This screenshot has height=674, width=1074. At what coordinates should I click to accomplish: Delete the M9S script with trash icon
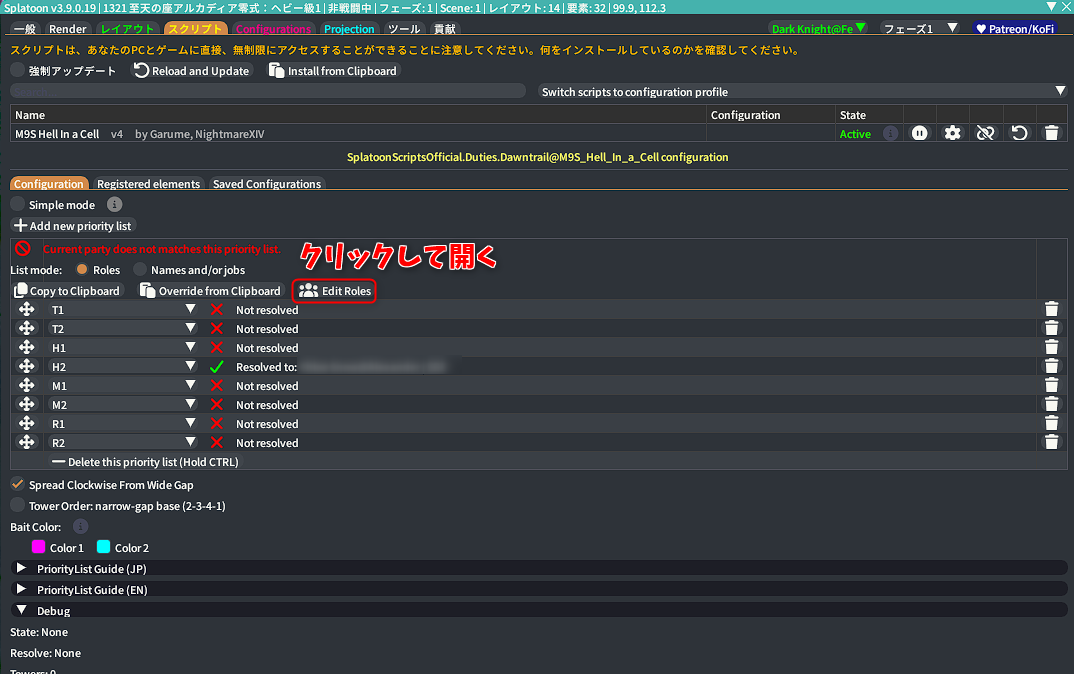(1051, 133)
